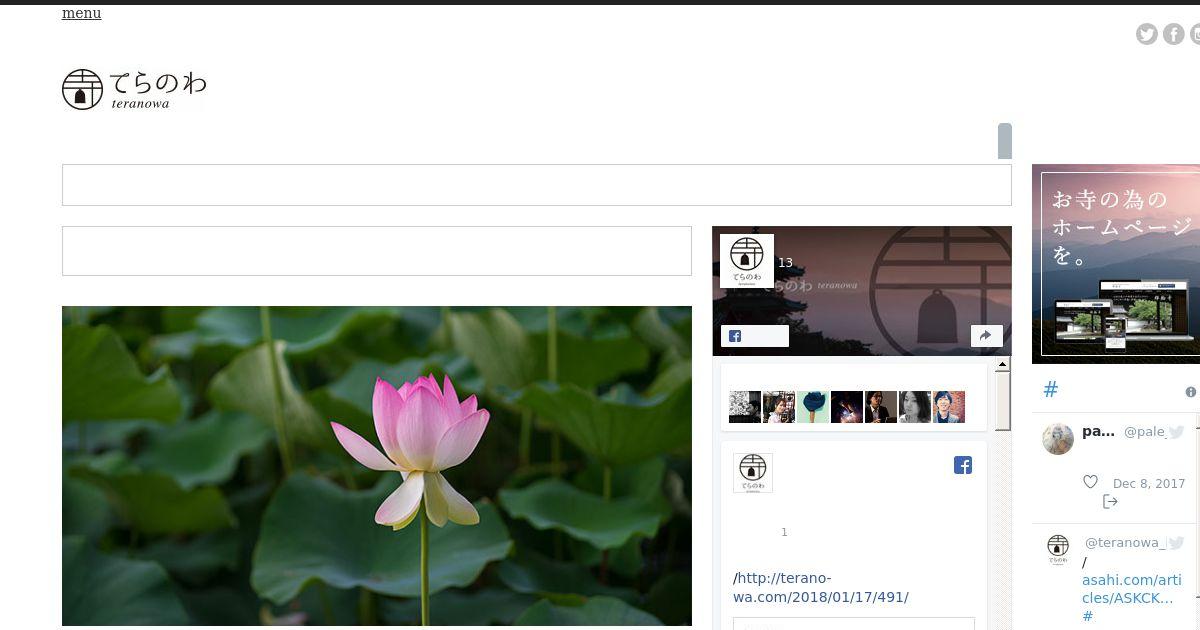Click Twitter bird icon beside @pale_
The image size is (1200, 630).
1177,432
